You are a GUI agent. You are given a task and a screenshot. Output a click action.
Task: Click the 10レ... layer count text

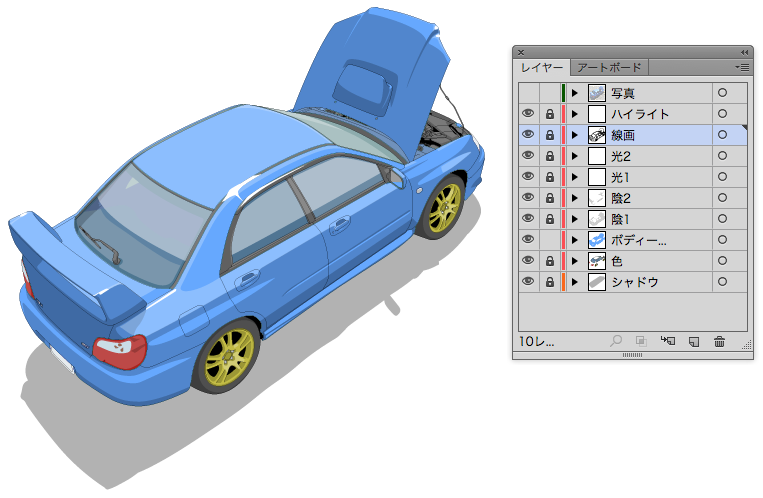click(537, 342)
